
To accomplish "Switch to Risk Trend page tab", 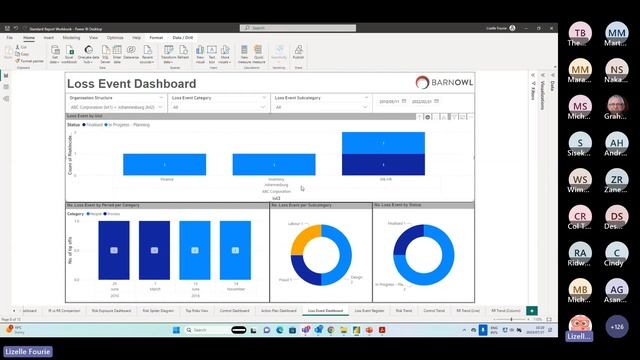I will coord(404,311).
